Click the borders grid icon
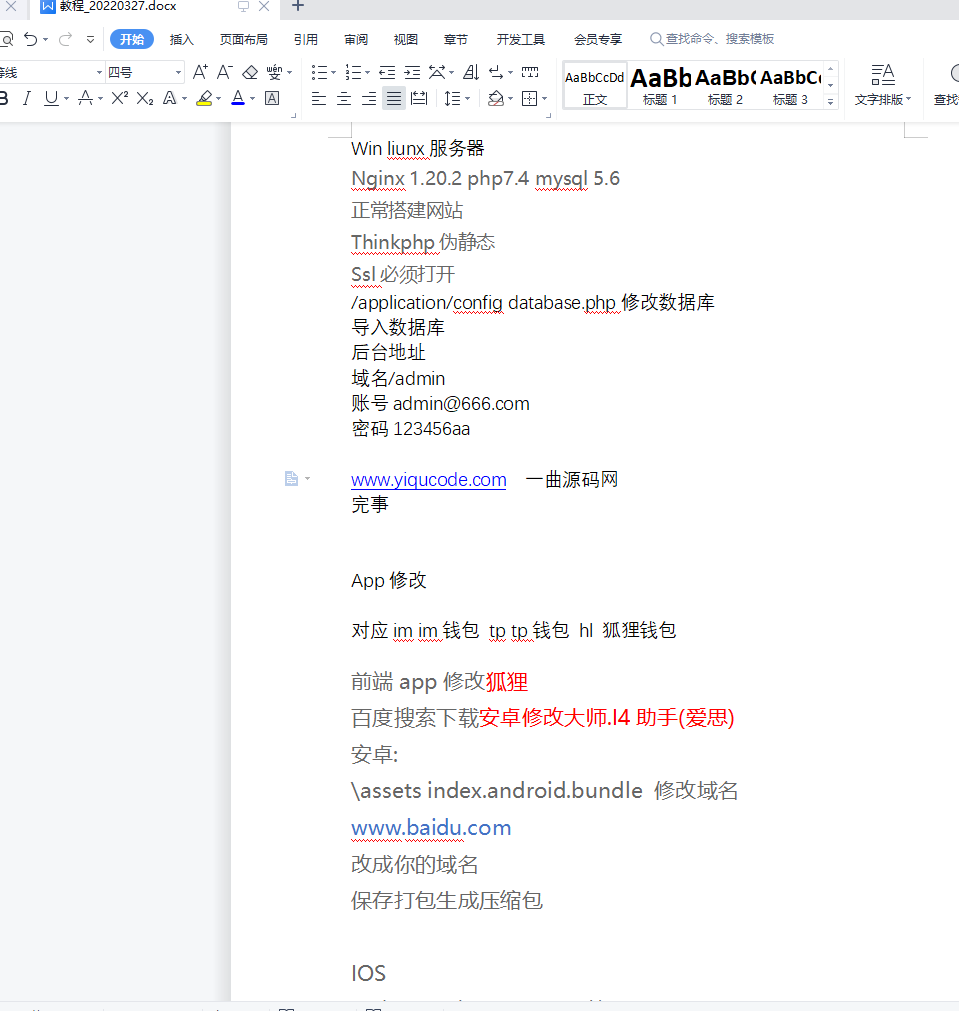 tap(529, 99)
